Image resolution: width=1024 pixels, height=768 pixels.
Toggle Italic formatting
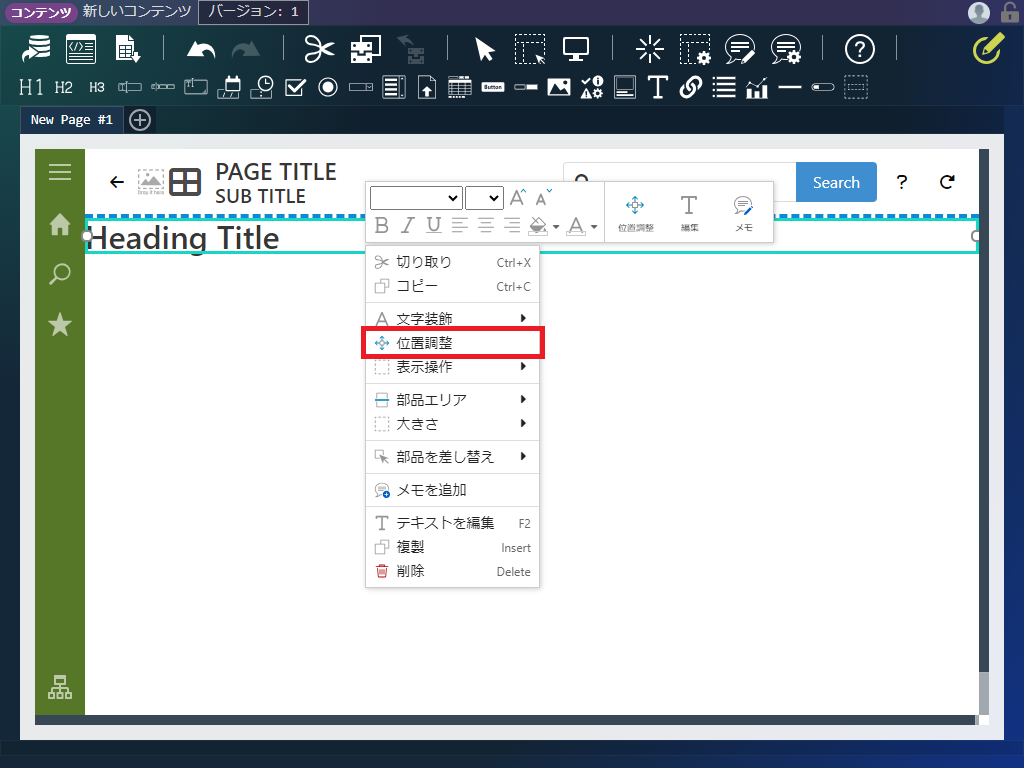(x=408, y=225)
